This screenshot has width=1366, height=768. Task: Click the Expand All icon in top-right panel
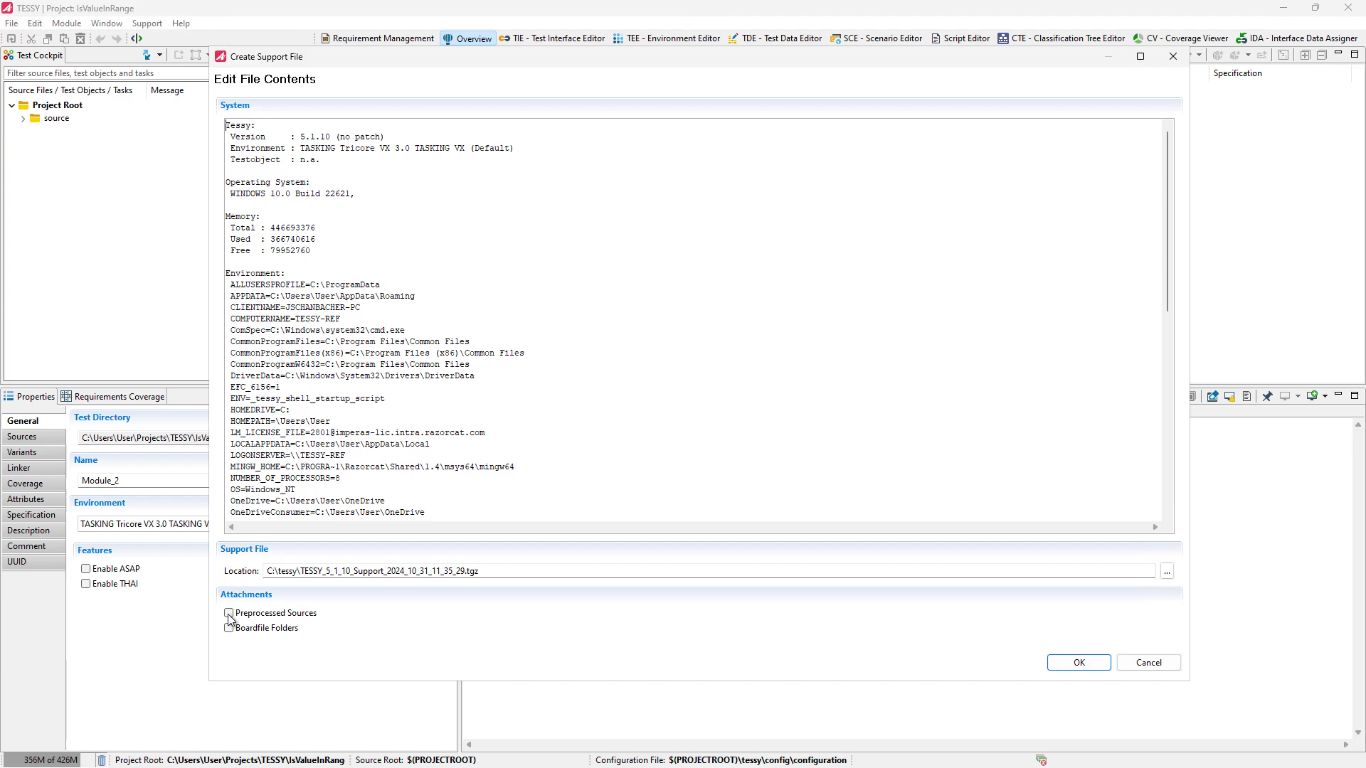1305,56
